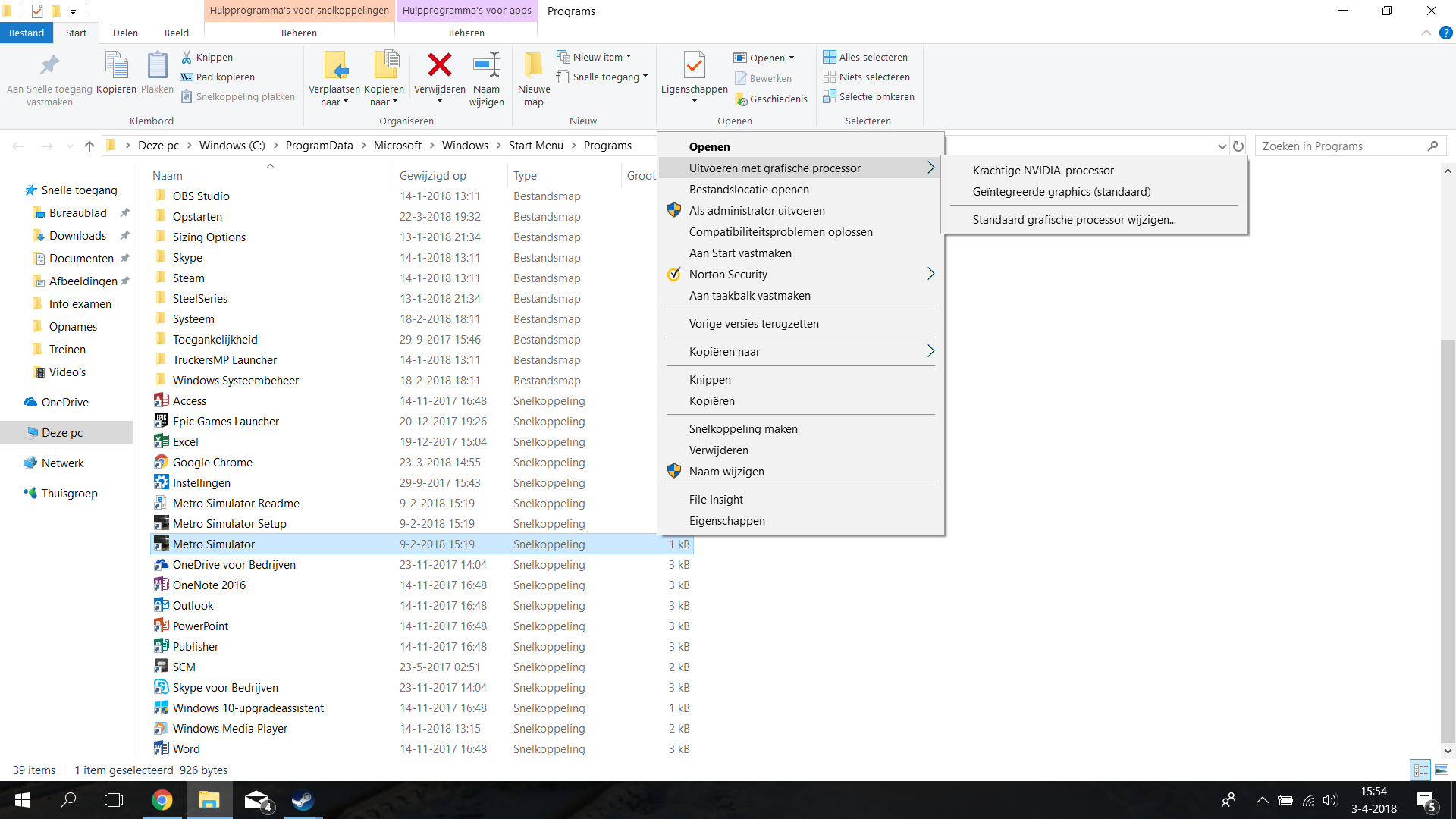The width and height of the screenshot is (1456, 819).
Task: Select Downloads in Snelle toegang
Action: 77,235
